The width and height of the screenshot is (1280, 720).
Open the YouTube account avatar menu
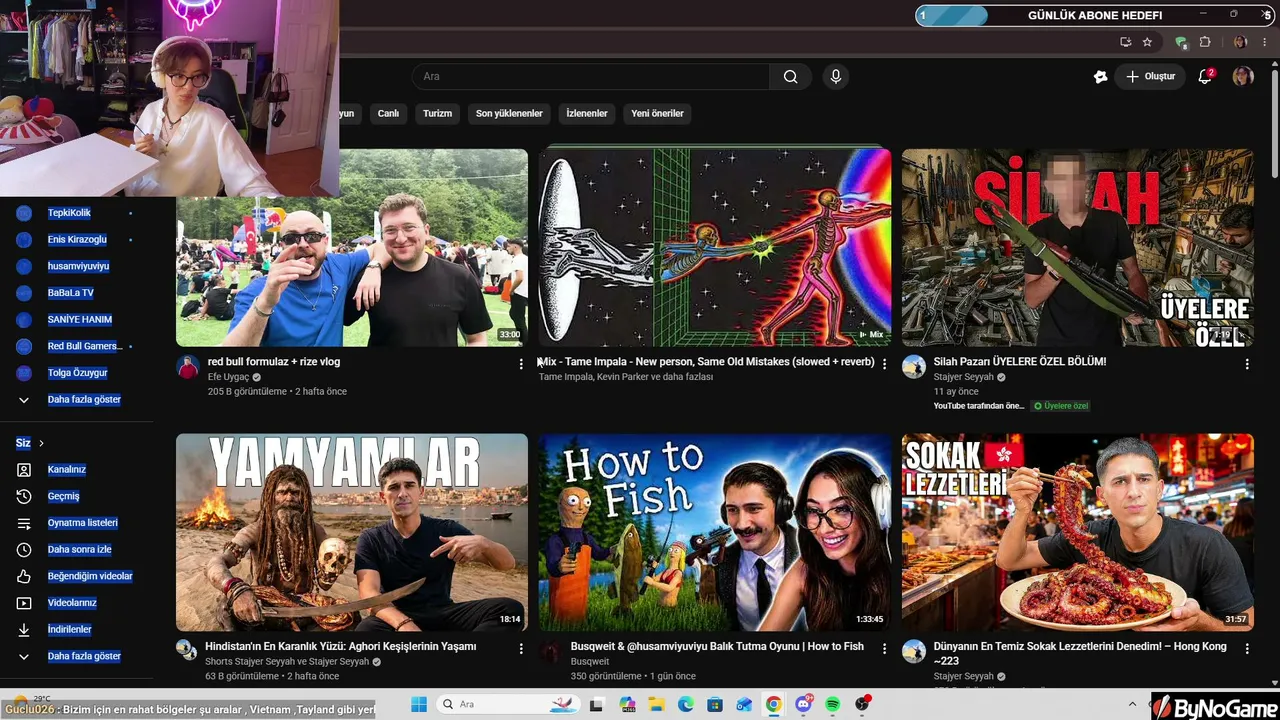click(x=1243, y=77)
